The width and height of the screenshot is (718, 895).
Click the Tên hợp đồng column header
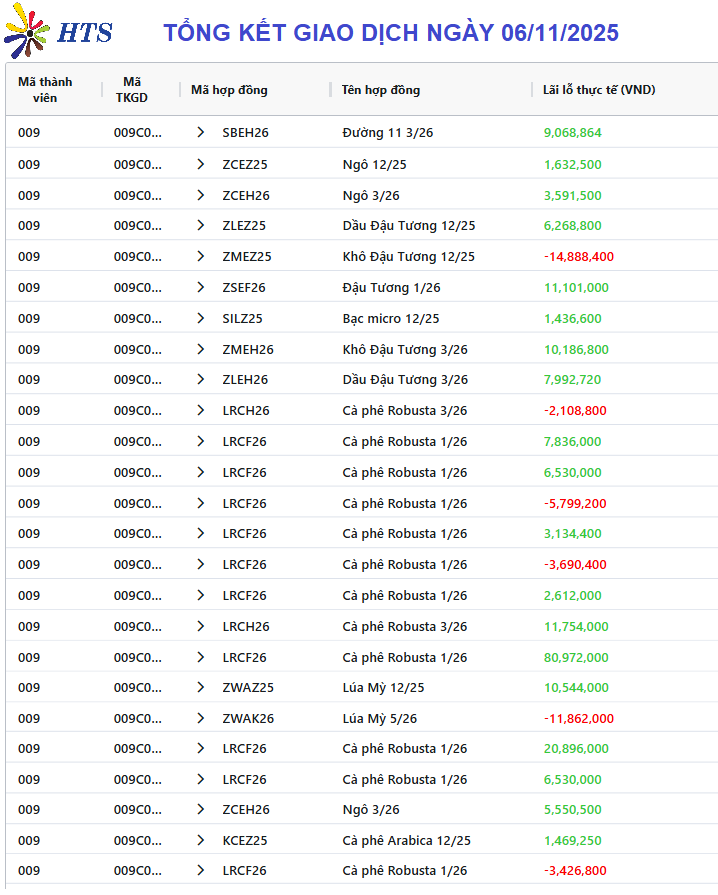click(380, 90)
